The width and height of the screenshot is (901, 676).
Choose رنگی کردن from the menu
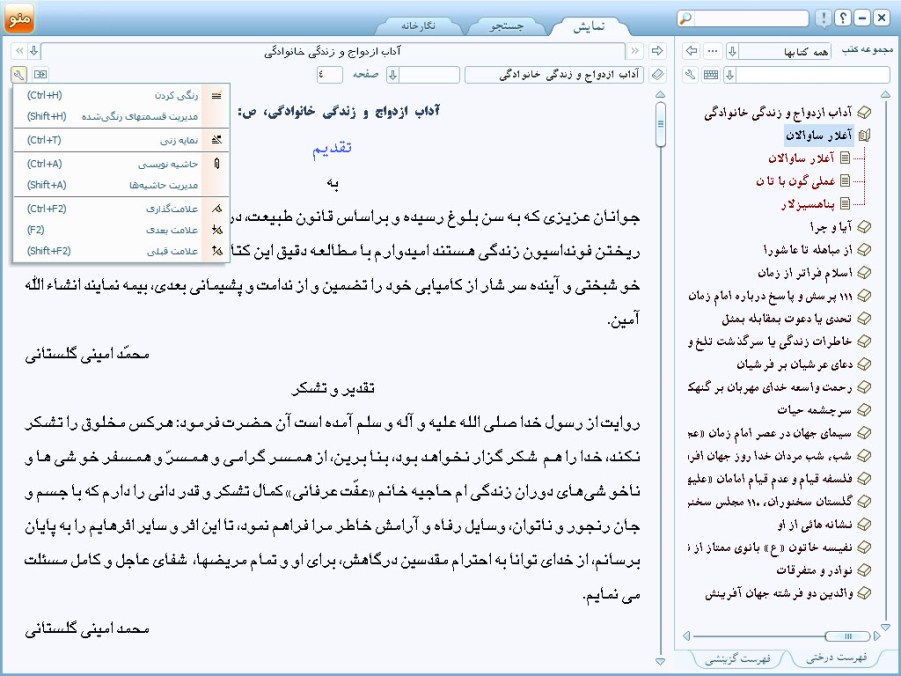(x=121, y=95)
